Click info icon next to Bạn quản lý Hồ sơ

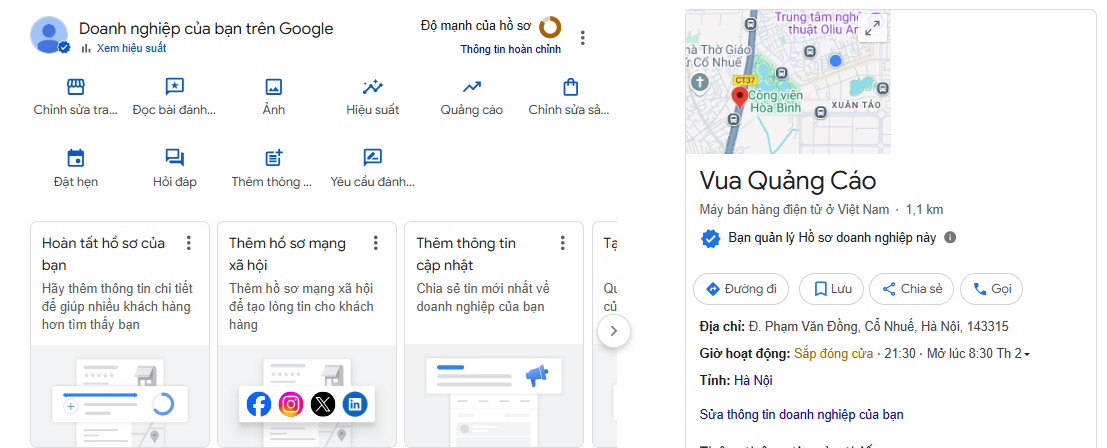coord(950,238)
